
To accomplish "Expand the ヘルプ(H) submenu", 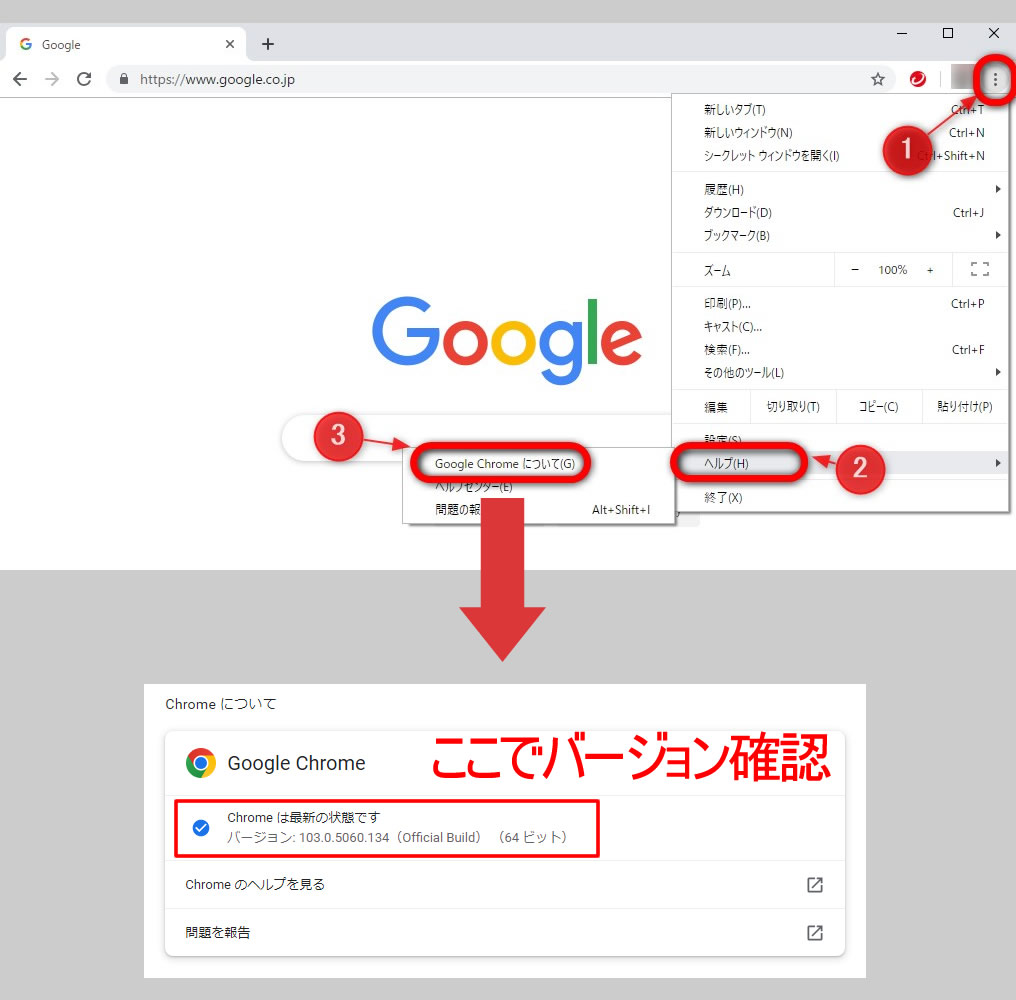I will [840, 463].
